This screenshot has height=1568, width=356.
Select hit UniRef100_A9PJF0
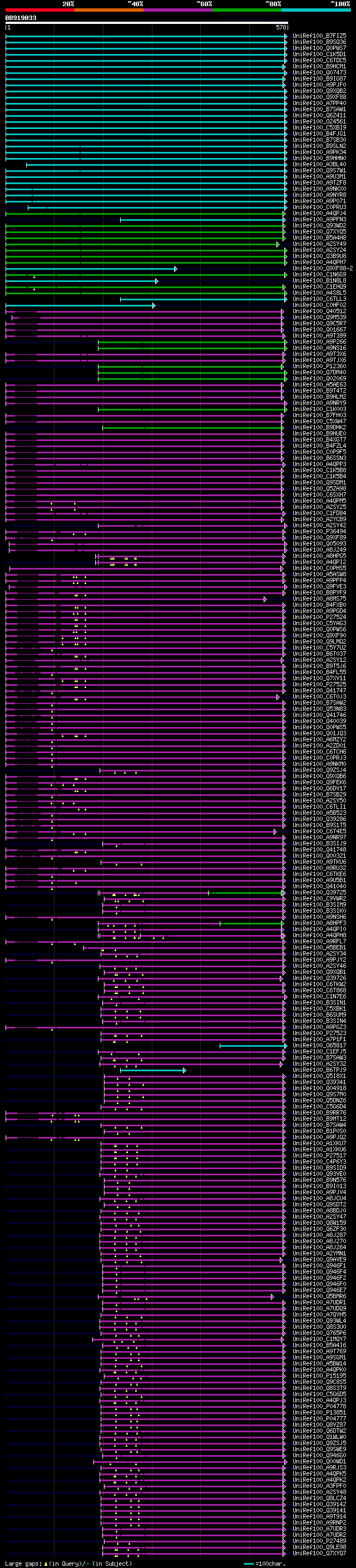319,85
